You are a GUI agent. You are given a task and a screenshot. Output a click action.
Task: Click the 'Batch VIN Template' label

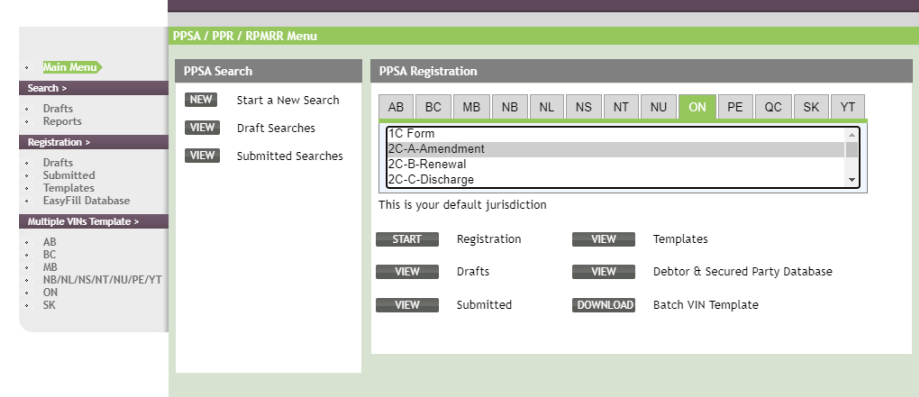(x=706, y=305)
